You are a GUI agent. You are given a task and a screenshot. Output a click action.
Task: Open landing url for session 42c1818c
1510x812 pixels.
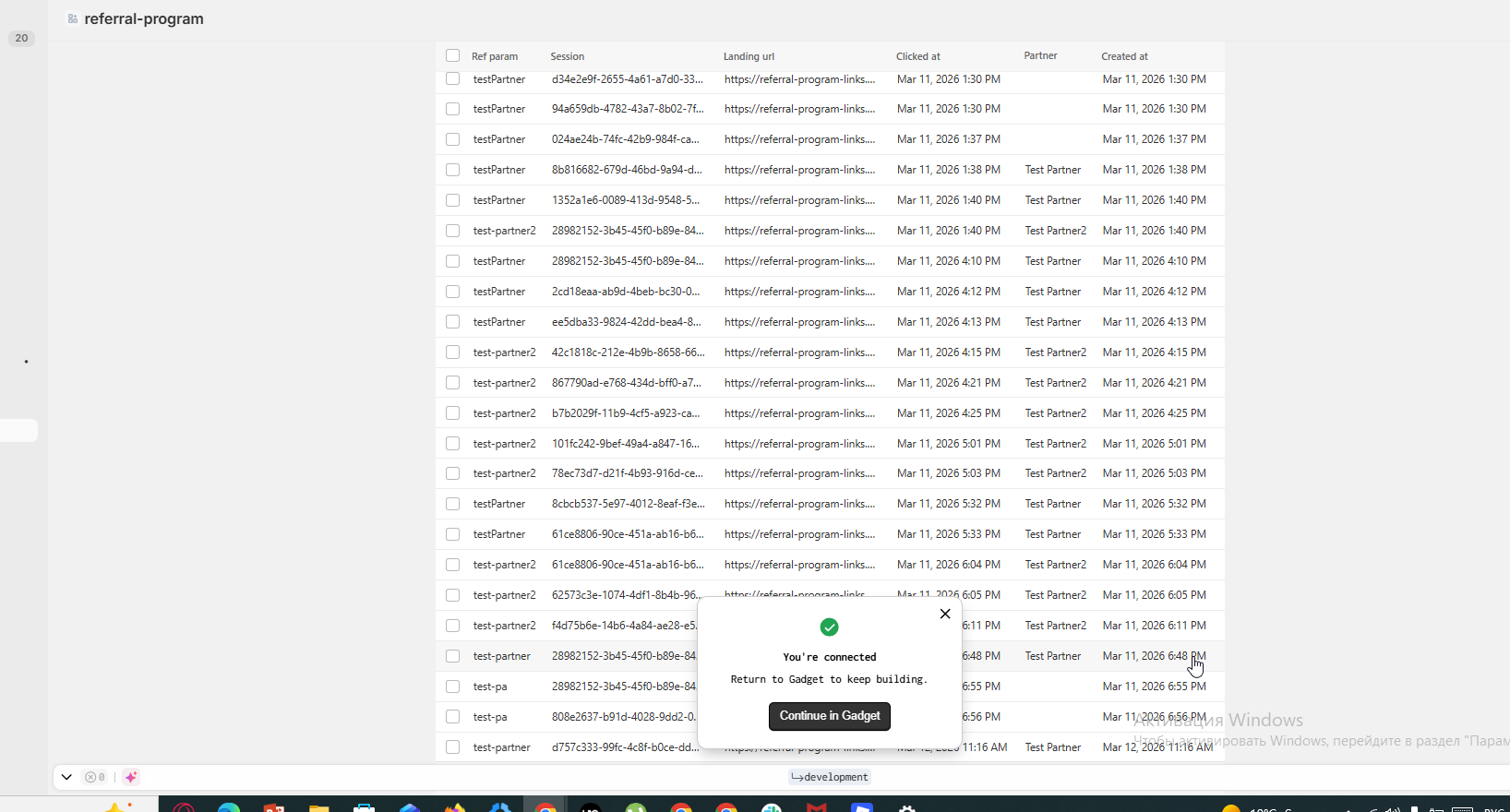[x=800, y=352]
